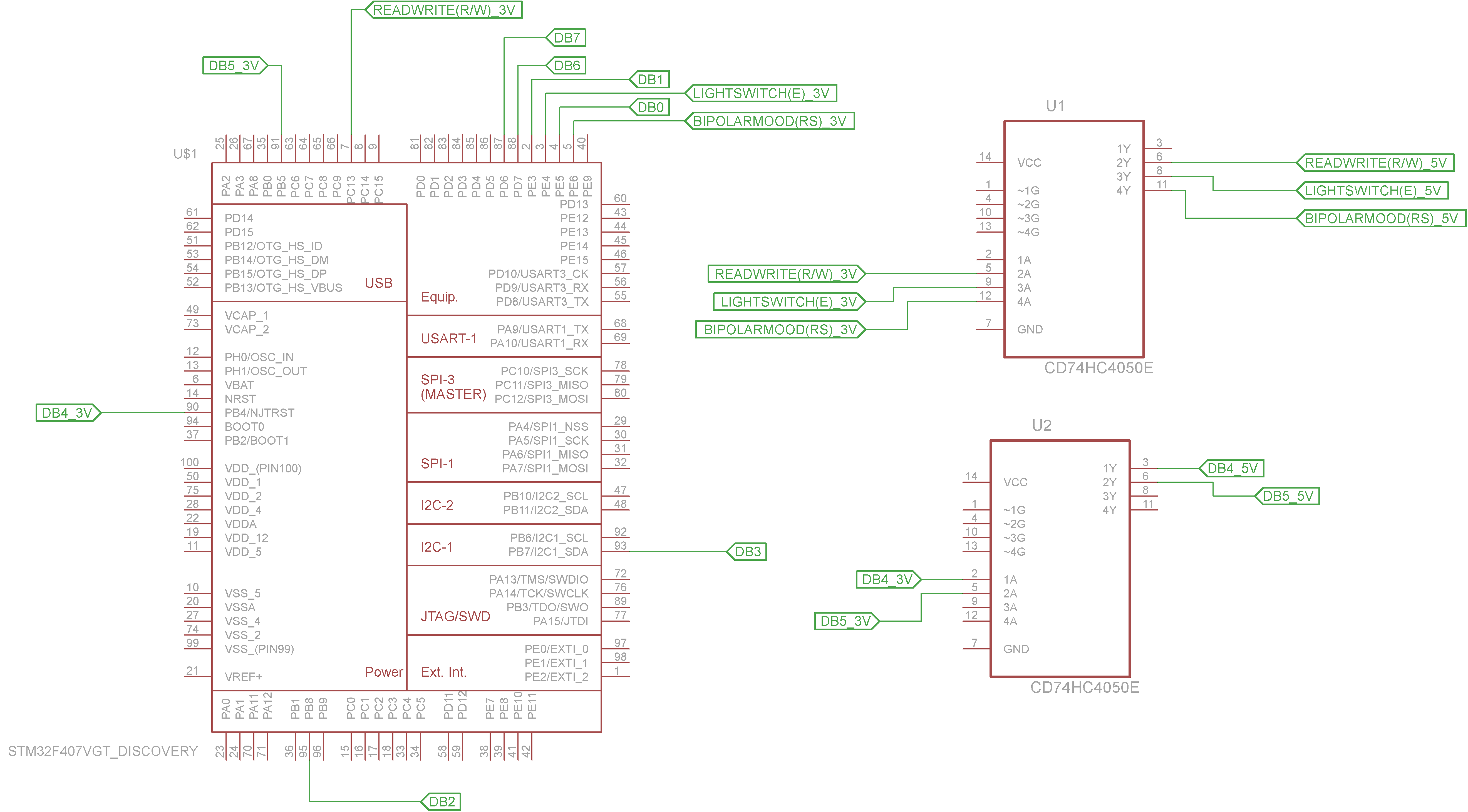1468x812 pixels.
Task: Click the DB5_3V input label near U2
Action: pyautogui.click(x=847, y=621)
